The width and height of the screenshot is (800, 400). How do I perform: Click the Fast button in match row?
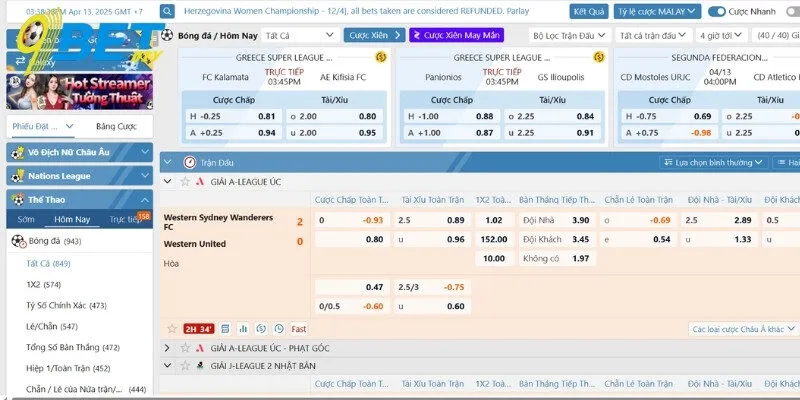point(299,329)
